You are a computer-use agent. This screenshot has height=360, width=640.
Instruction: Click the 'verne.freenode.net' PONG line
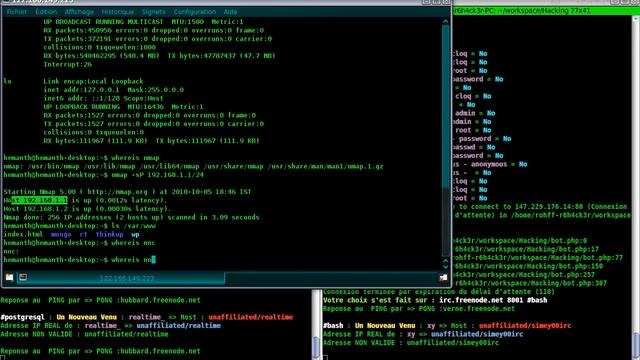click(x=419, y=309)
